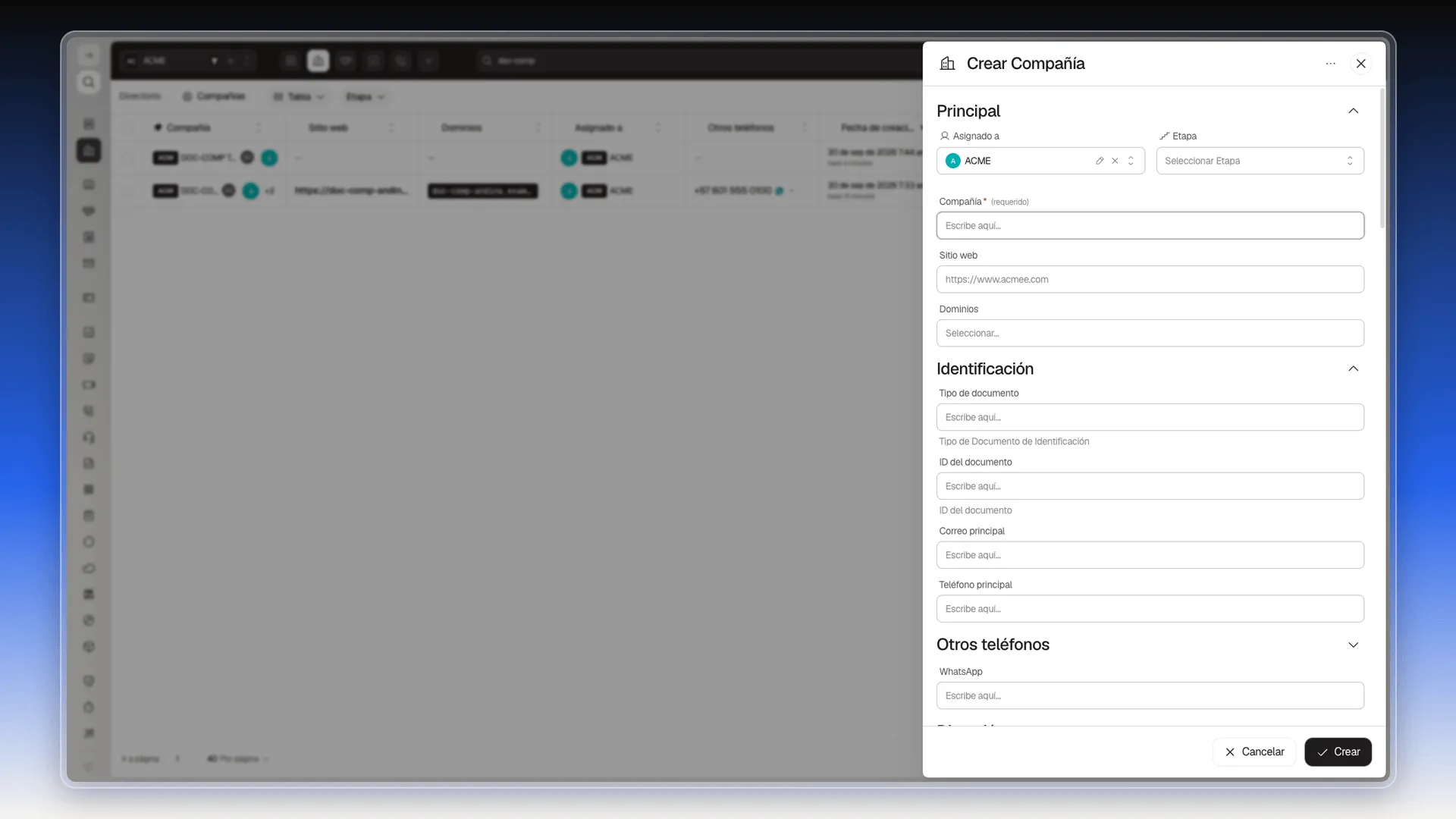Click the pencil edit icon in Asignado a
The image size is (1456, 819).
tap(1100, 161)
